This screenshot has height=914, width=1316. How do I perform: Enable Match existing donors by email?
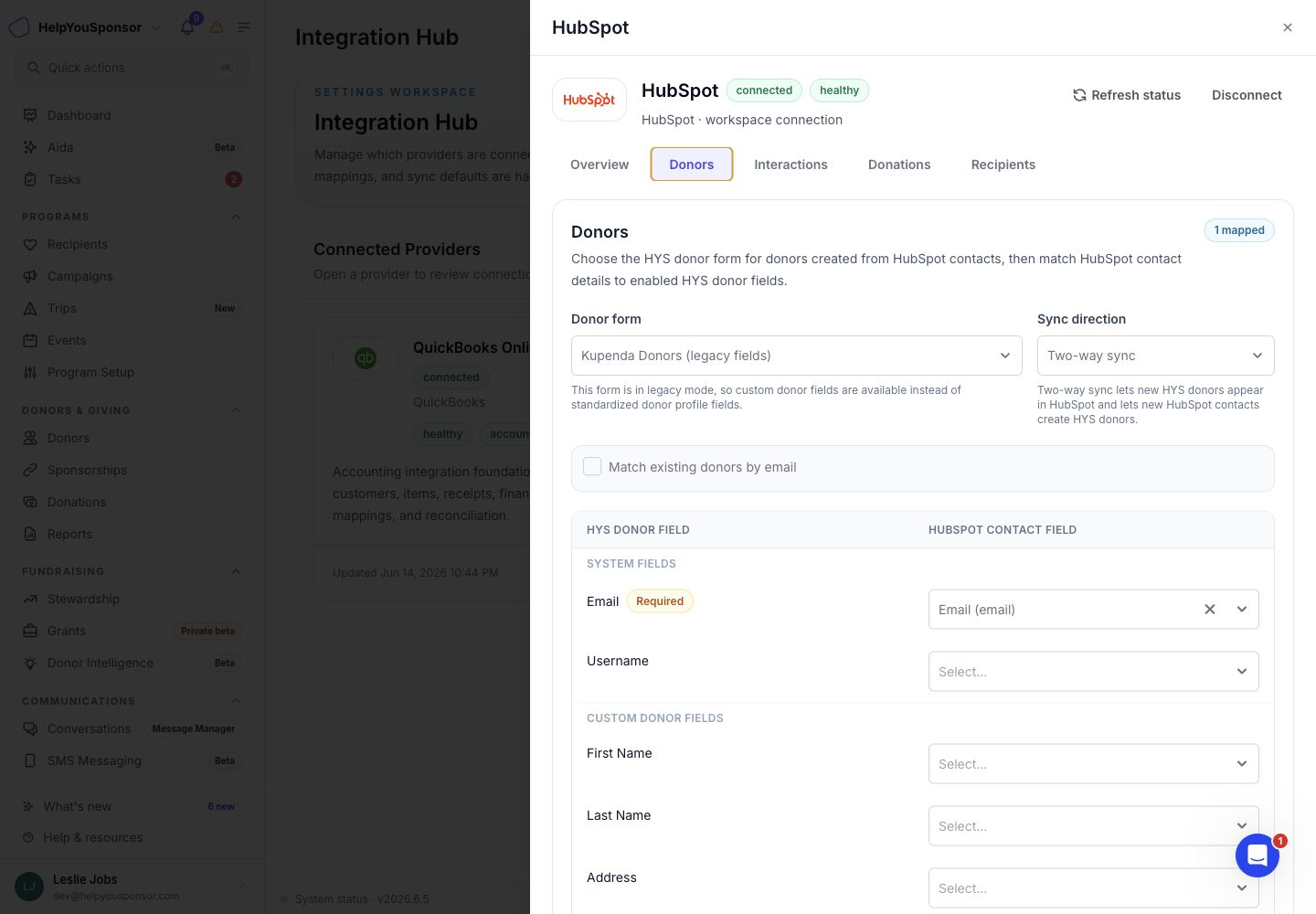tap(592, 466)
